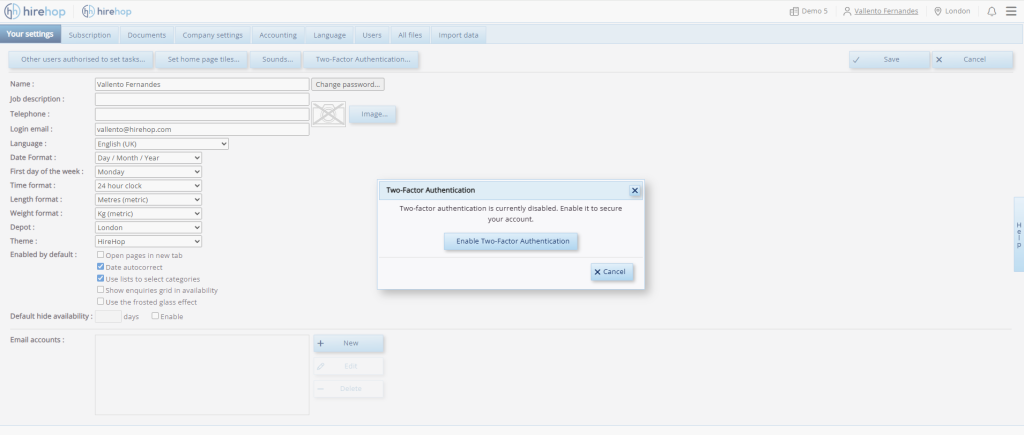The image size is (1024, 435).
Task: Add a New email account
Action: tap(349, 343)
